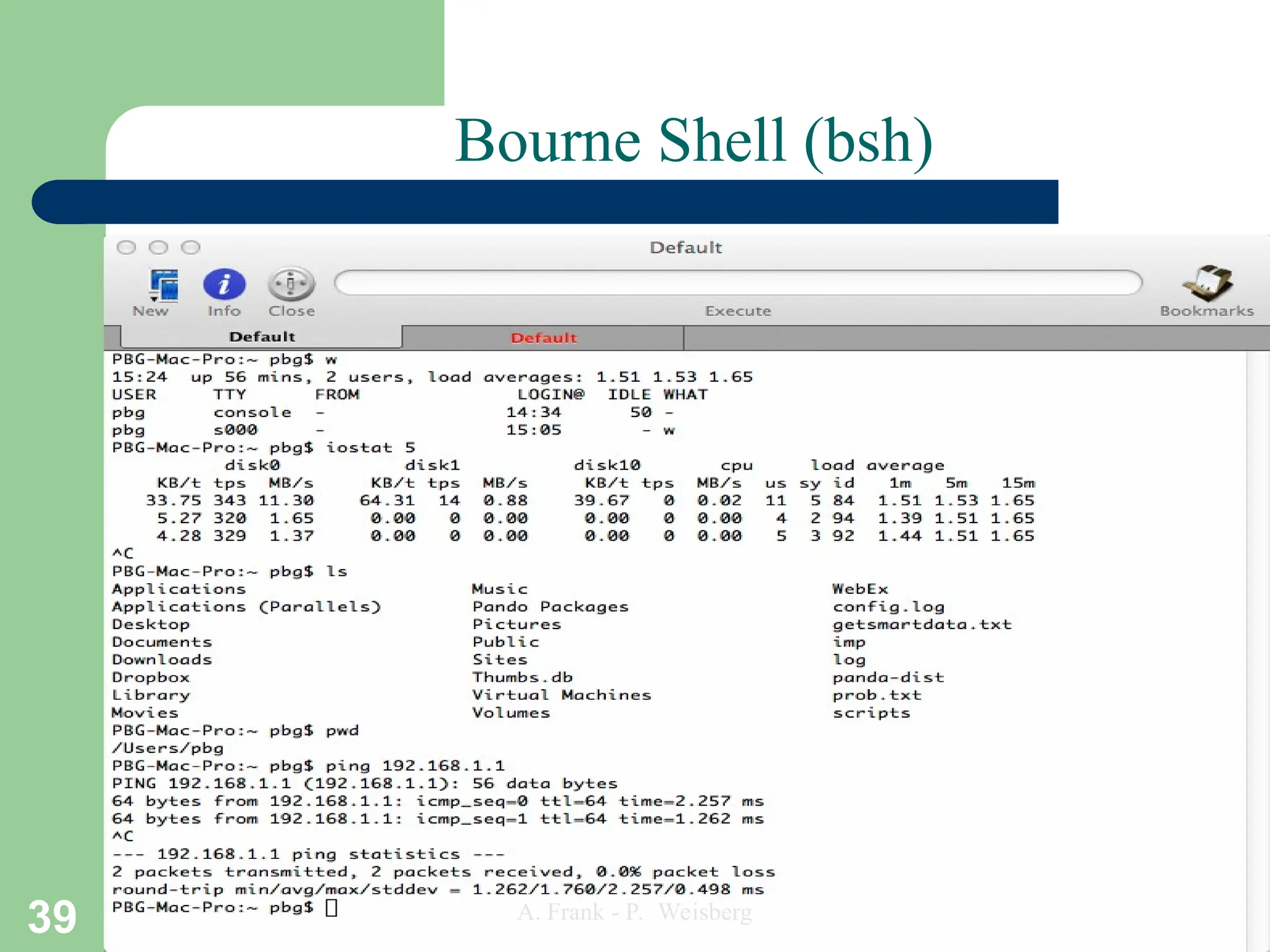The height and width of the screenshot is (952, 1270).
Task: Click the 'Bookmarks' text label
Action: 1207,311
